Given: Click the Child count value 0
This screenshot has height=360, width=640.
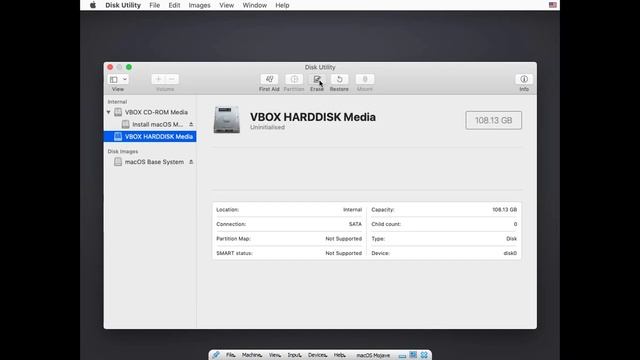Looking at the screenshot, I should [515, 224].
